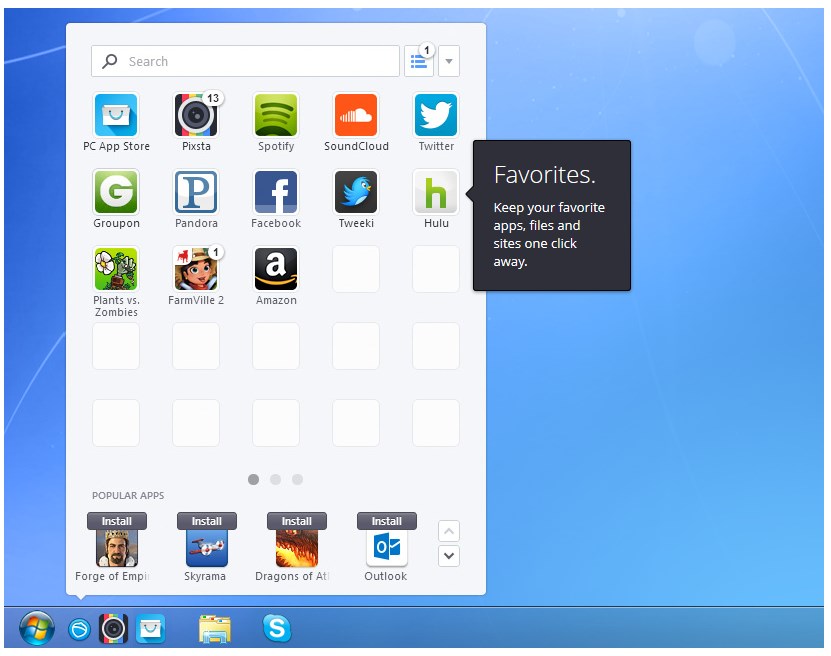The width and height of the screenshot is (831, 656).
Task: Launch Skype from the taskbar
Action: tap(277, 628)
